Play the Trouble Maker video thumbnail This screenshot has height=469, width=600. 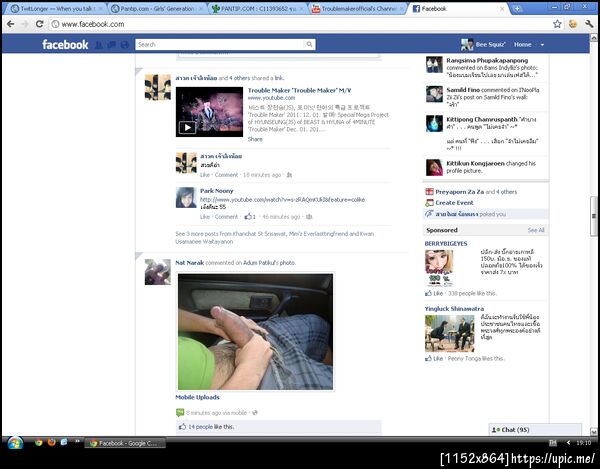(209, 112)
